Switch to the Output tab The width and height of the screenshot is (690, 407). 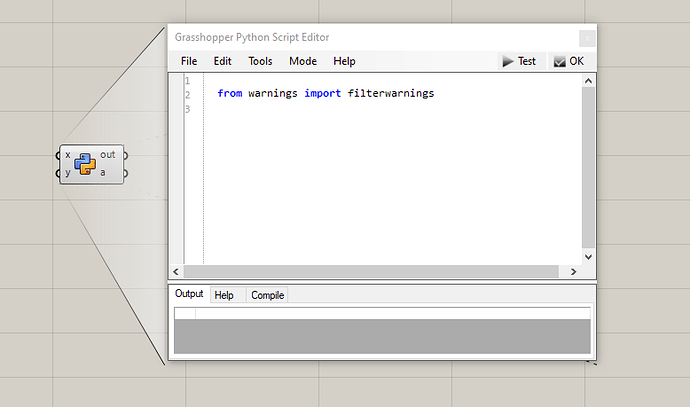click(x=189, y=293)
